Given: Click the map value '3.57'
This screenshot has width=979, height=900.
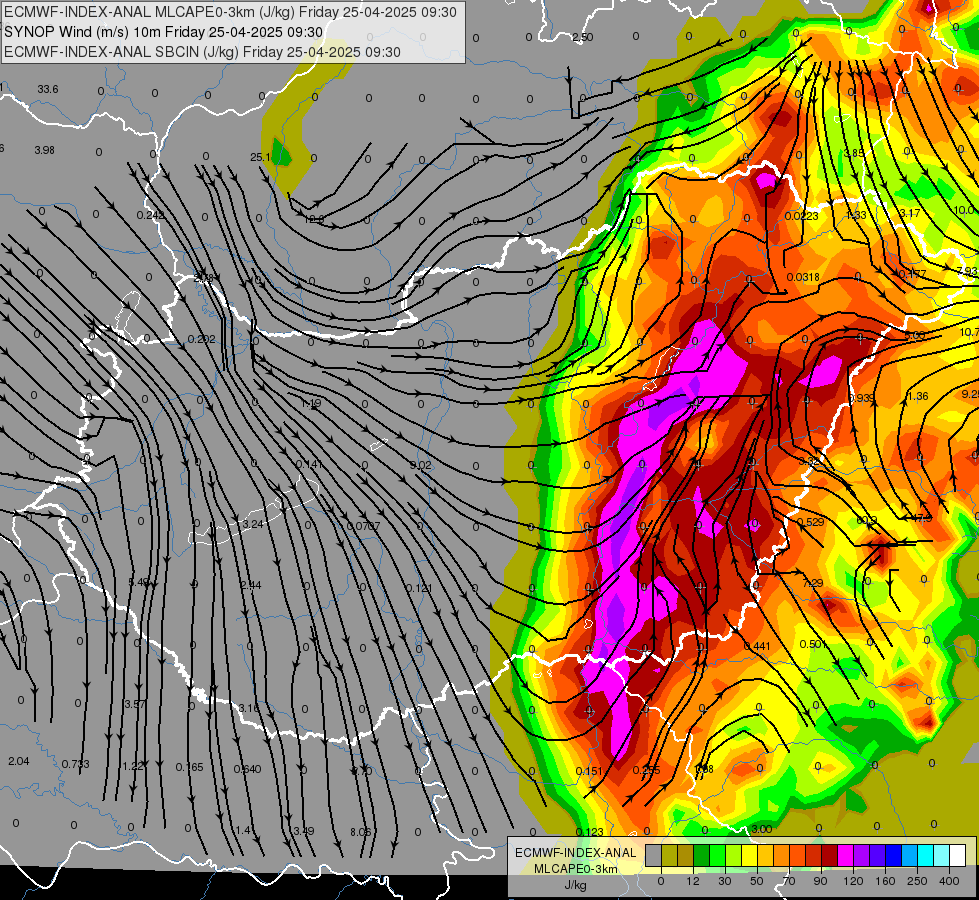Looking at the screenshot, I should [135, 705].
